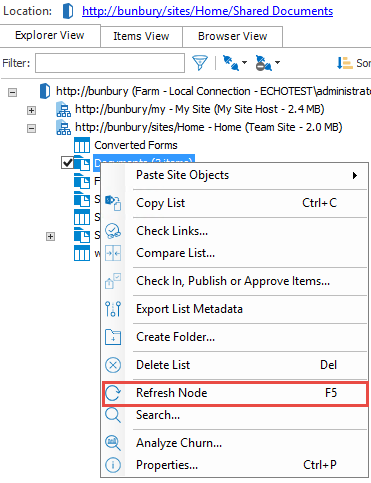Select the http://bunbury farm connection row
This screenshot has width=371, height=483.
[x=213, y=91]
